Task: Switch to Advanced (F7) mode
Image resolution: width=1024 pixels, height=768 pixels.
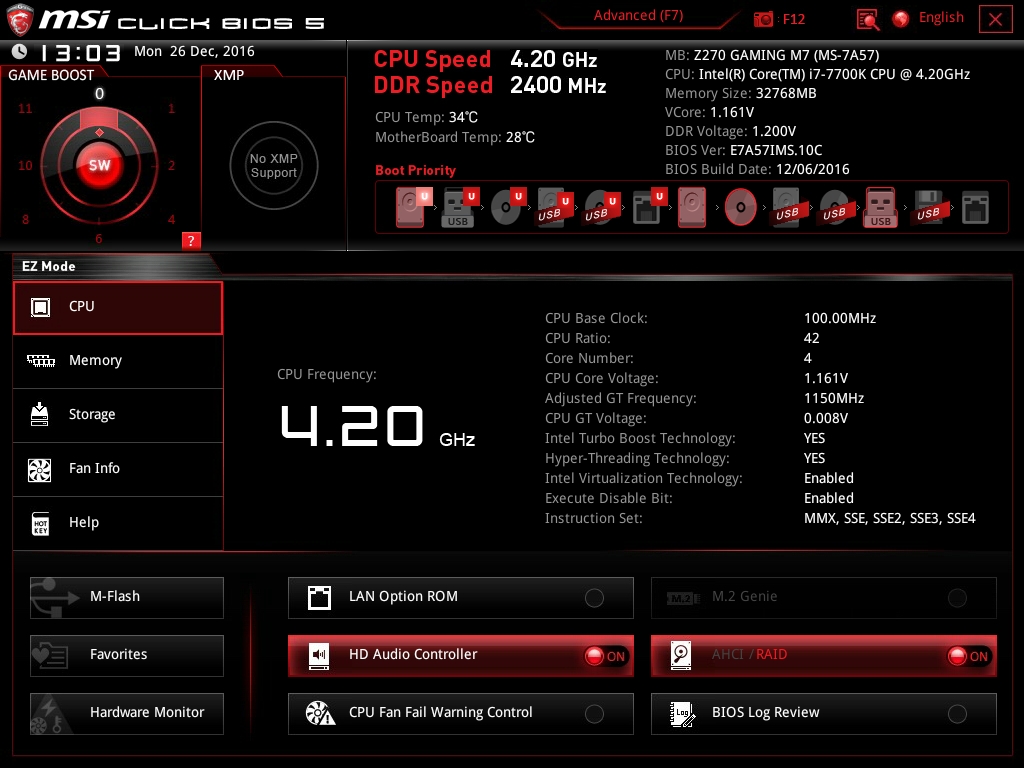Action: coord(638,16)
